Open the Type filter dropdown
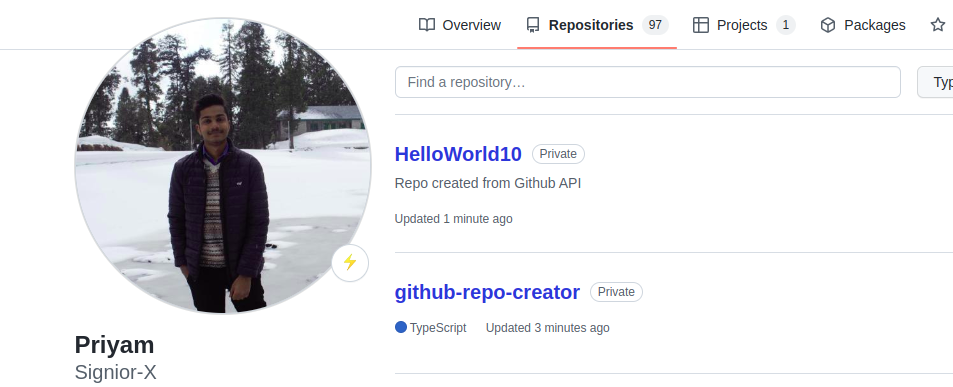Viewport: 953px width, 387px height. [x=935, y=82]
